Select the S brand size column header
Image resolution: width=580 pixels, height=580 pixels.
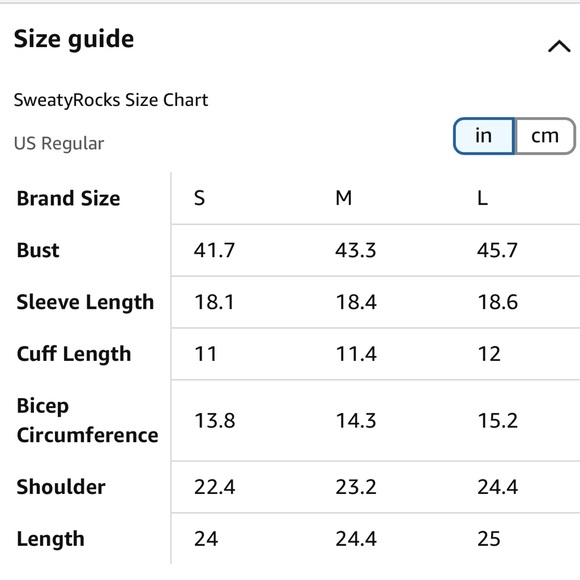[199, 198]
